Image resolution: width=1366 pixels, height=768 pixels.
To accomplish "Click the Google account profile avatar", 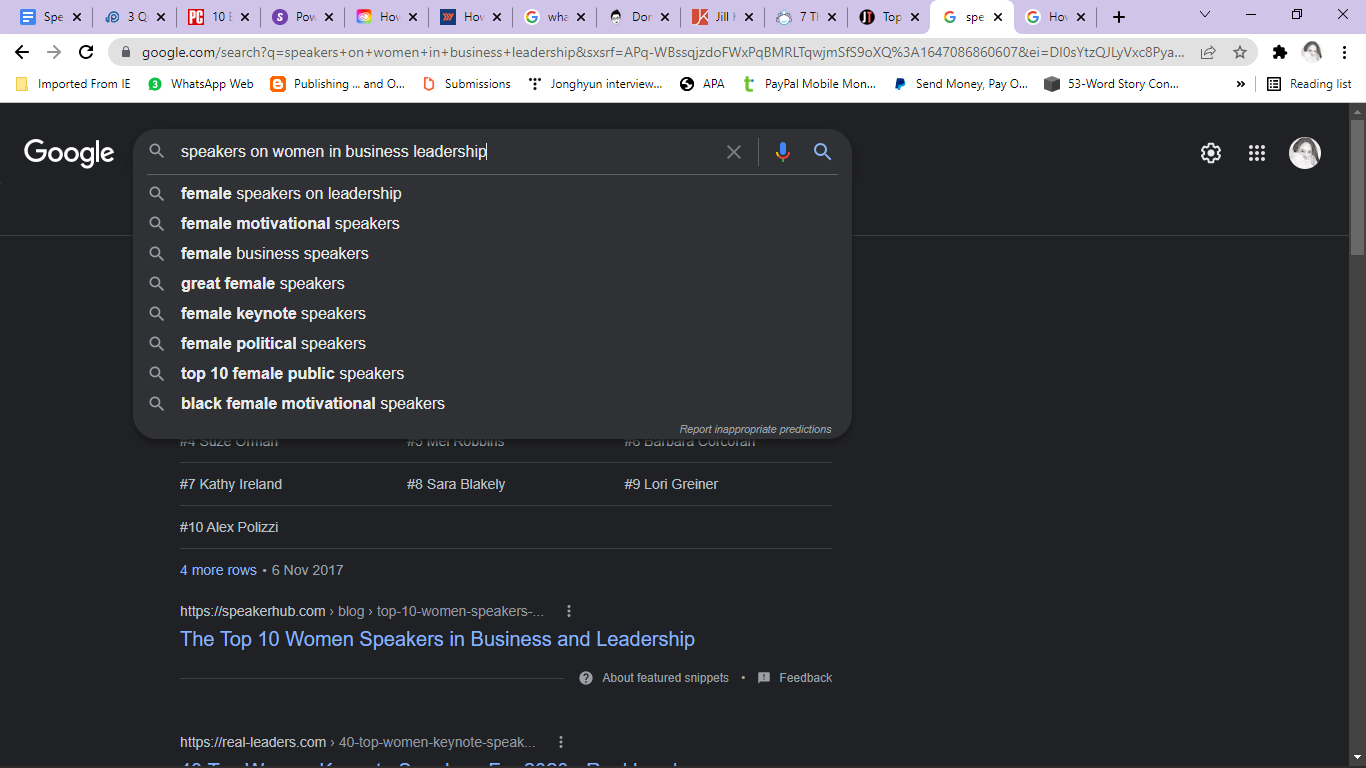I will point(1305,152).
